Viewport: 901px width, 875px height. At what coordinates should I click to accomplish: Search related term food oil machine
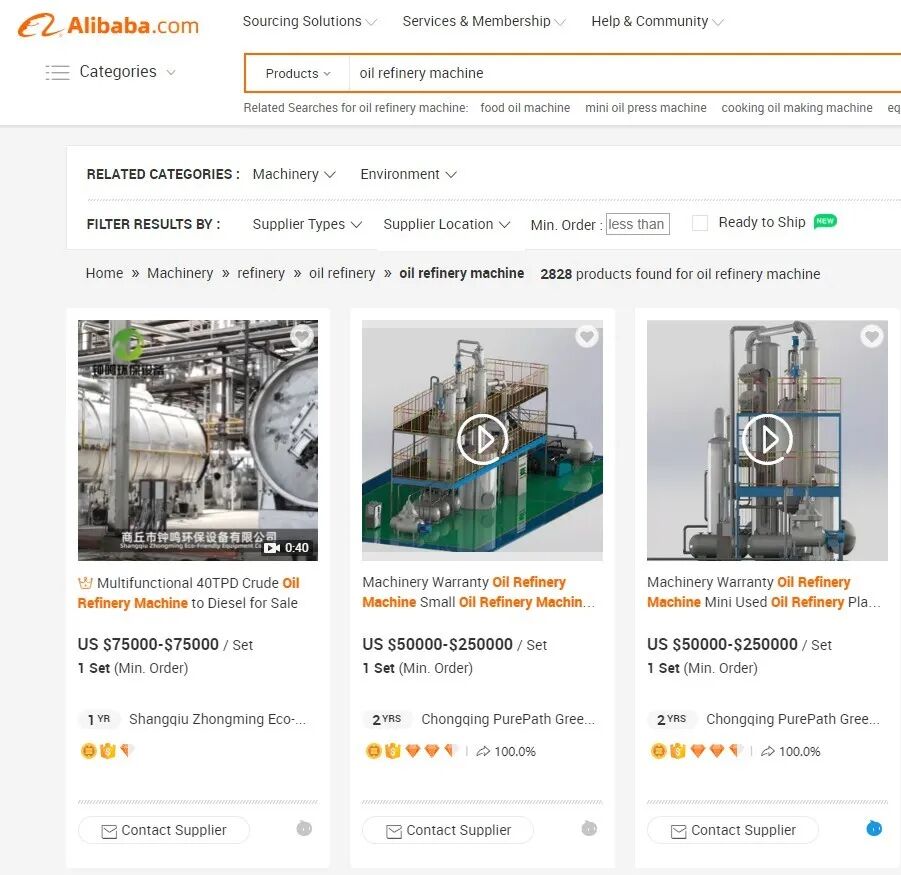(525, 108)
